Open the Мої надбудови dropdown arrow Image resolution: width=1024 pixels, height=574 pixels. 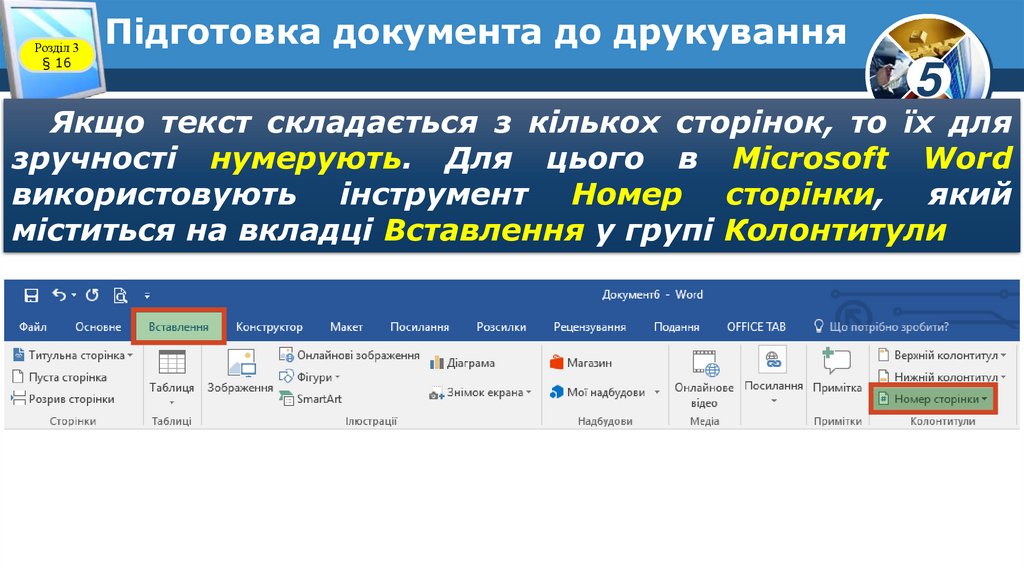[657, 392]
